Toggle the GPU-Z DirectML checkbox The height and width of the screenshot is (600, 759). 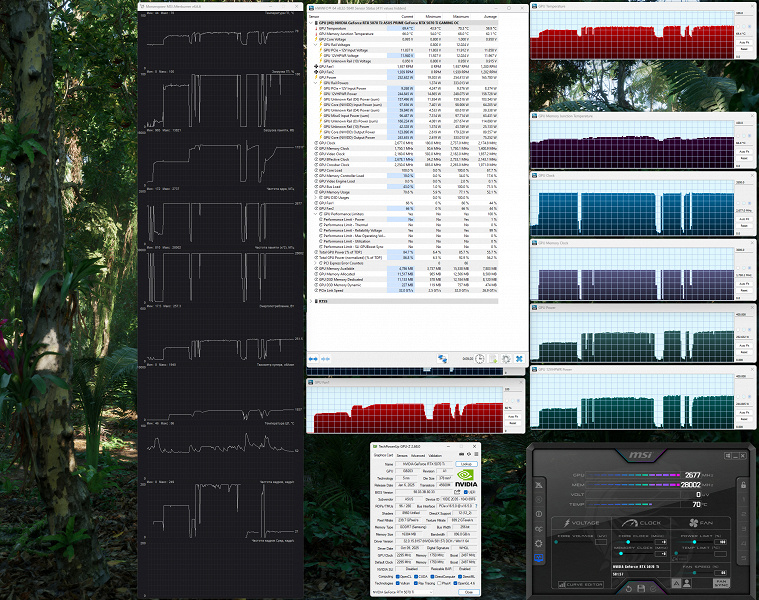[460, 576]
